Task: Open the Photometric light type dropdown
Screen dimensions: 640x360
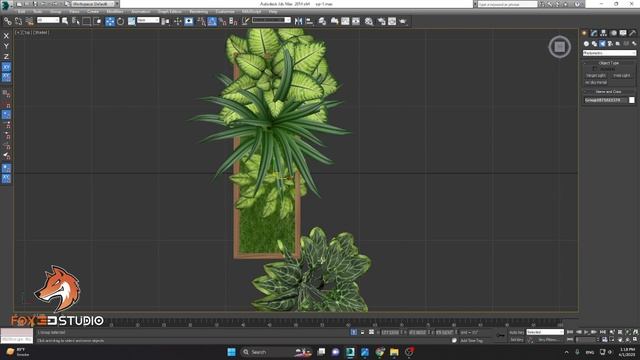Action: 609,53
